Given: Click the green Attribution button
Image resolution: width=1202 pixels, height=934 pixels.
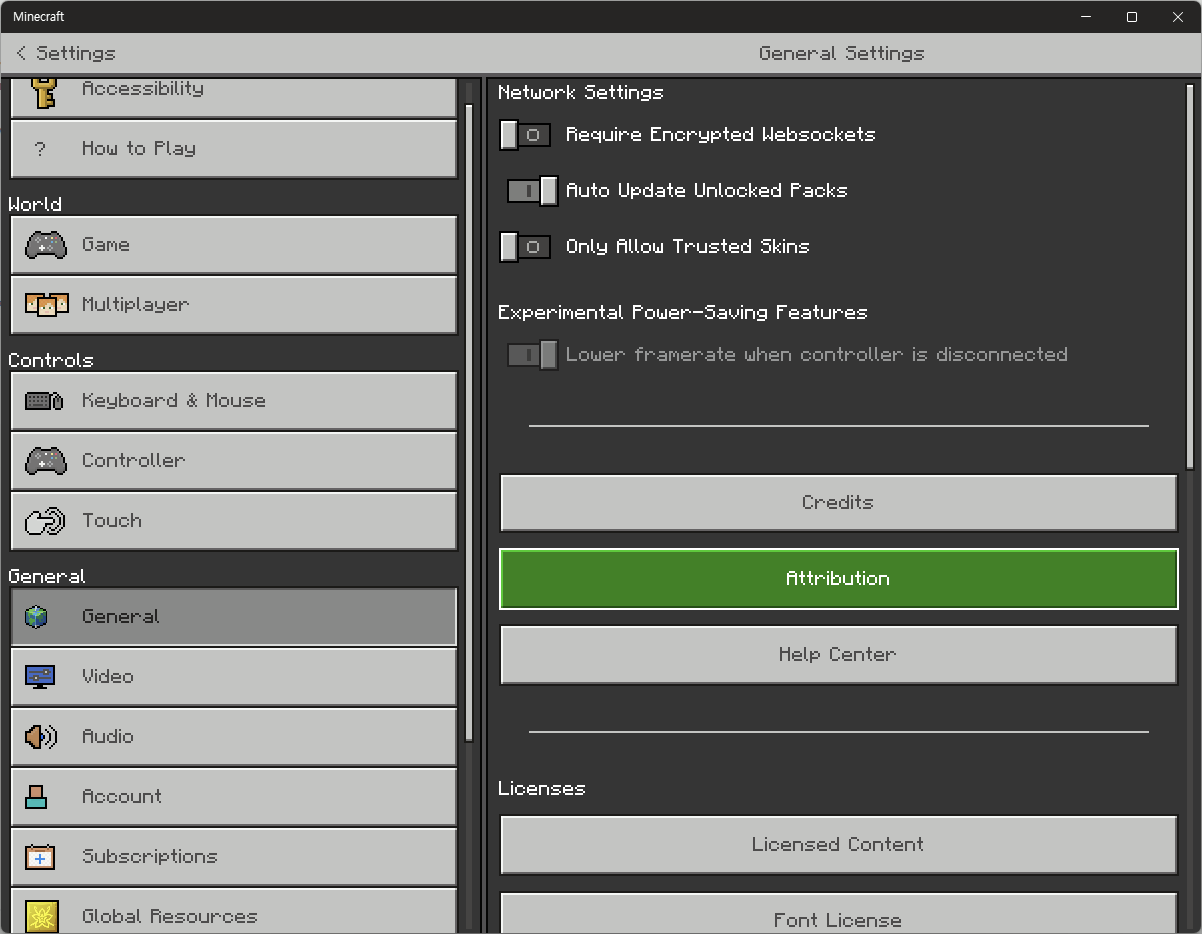Looking at the screenshot, I should (838, 579).
